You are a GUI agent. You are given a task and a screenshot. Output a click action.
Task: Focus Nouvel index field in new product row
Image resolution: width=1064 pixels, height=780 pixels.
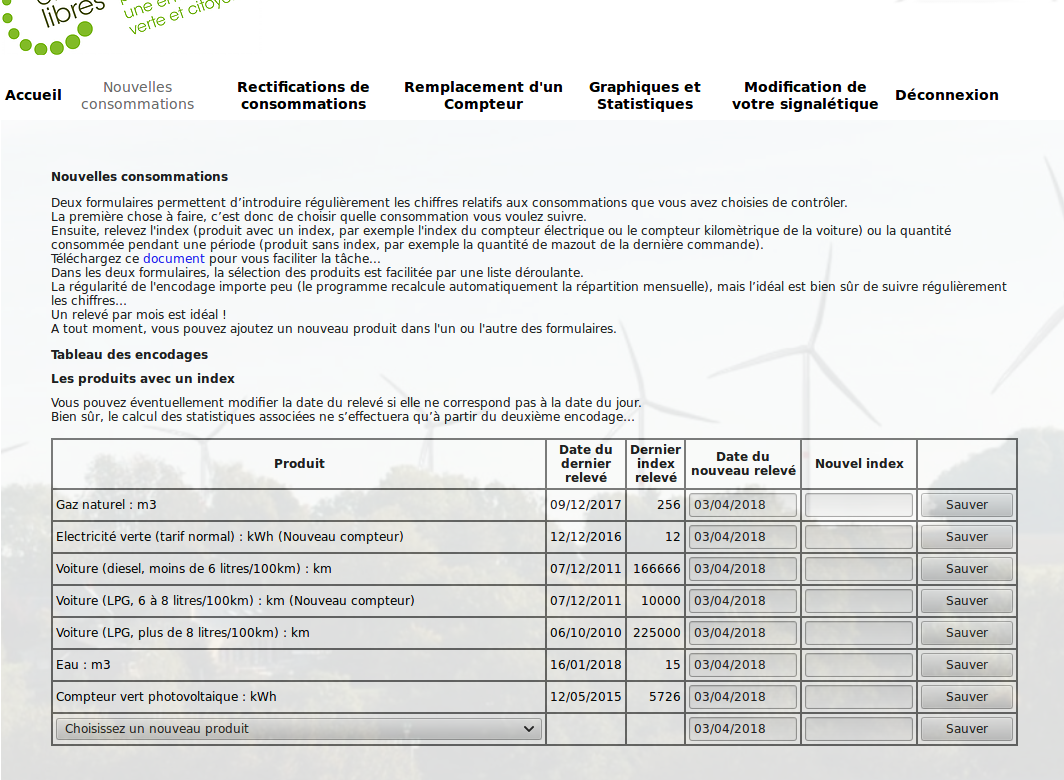point(858,729)
